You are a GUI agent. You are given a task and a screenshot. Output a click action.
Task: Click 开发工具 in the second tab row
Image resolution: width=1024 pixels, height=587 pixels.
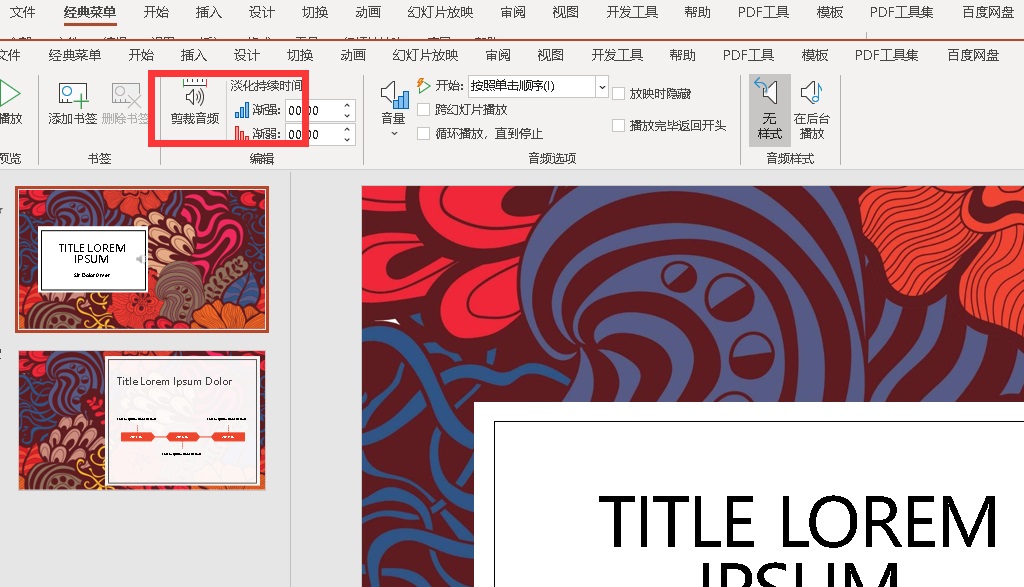617,56
